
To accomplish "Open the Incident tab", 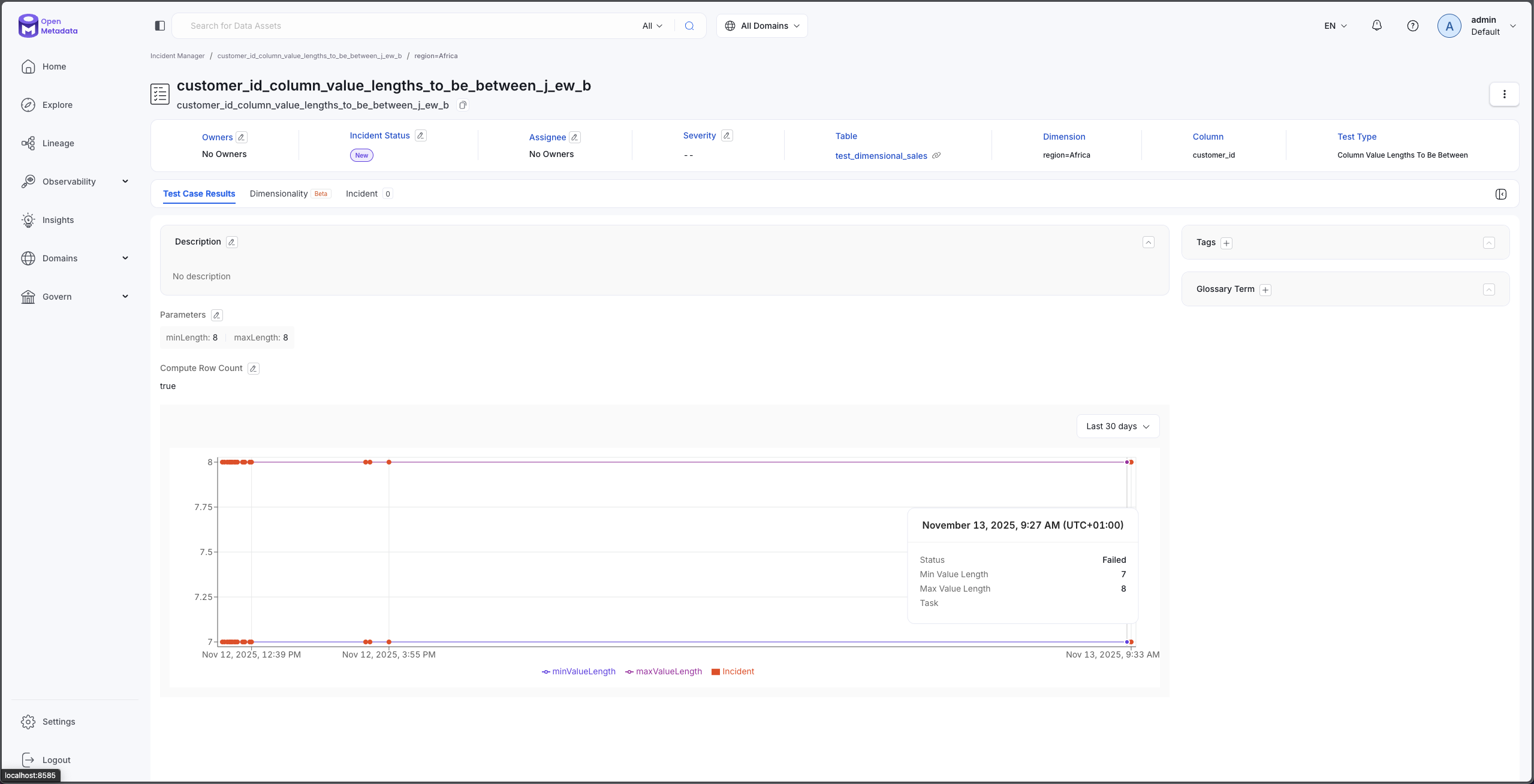I will (361, 194).
